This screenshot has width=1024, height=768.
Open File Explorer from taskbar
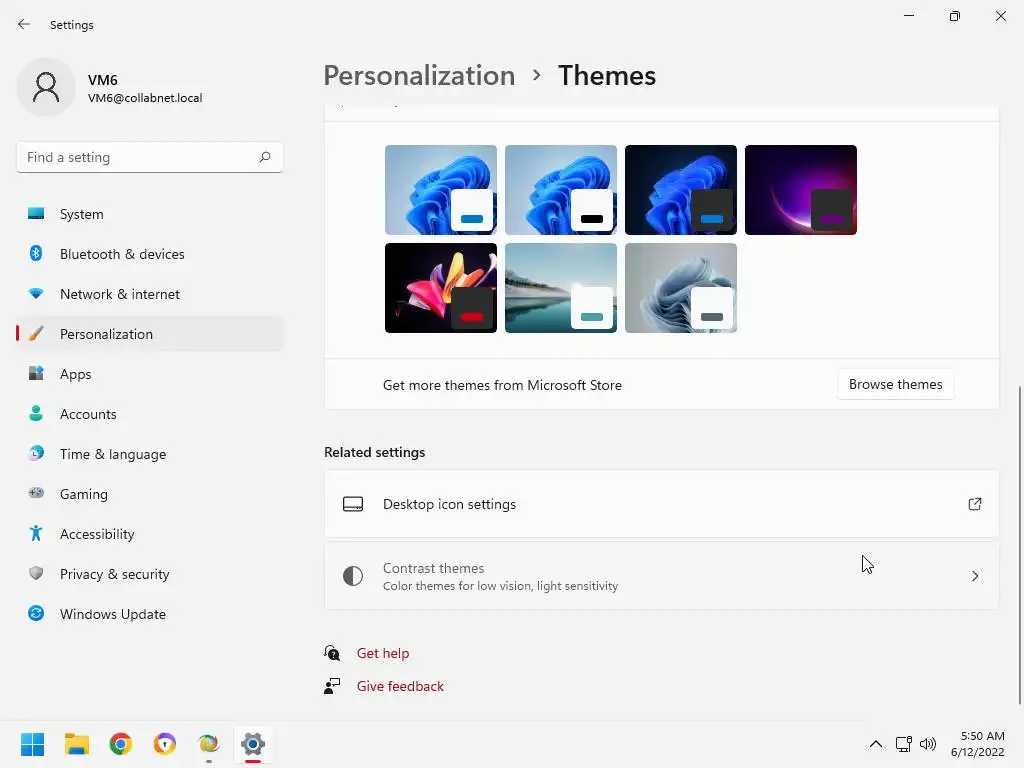coord(76,744)
